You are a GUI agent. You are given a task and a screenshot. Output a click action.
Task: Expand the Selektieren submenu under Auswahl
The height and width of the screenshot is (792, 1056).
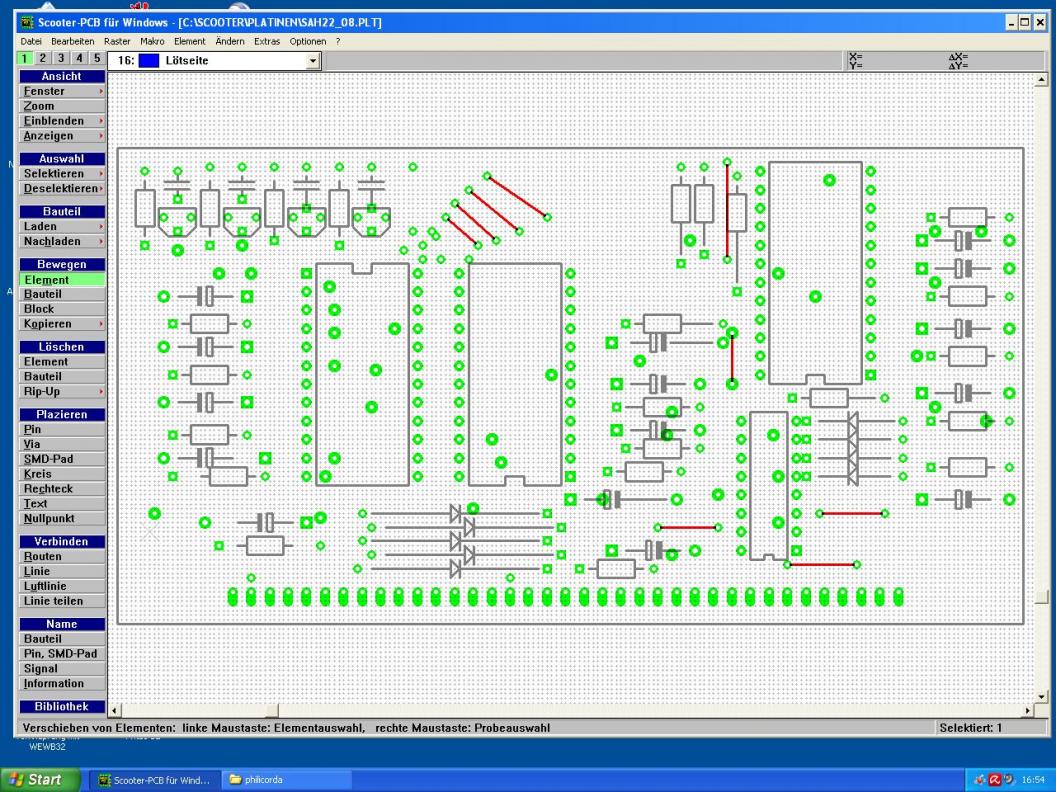click(x=60, y=173)
